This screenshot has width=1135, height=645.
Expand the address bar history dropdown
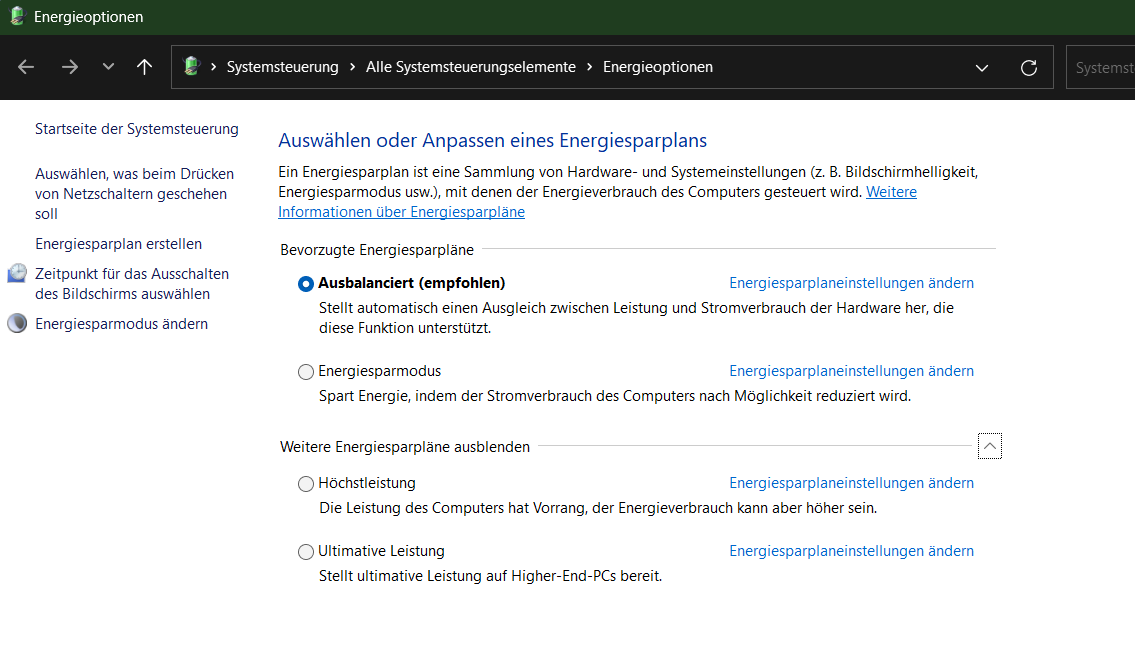click(x=982, y=67)
